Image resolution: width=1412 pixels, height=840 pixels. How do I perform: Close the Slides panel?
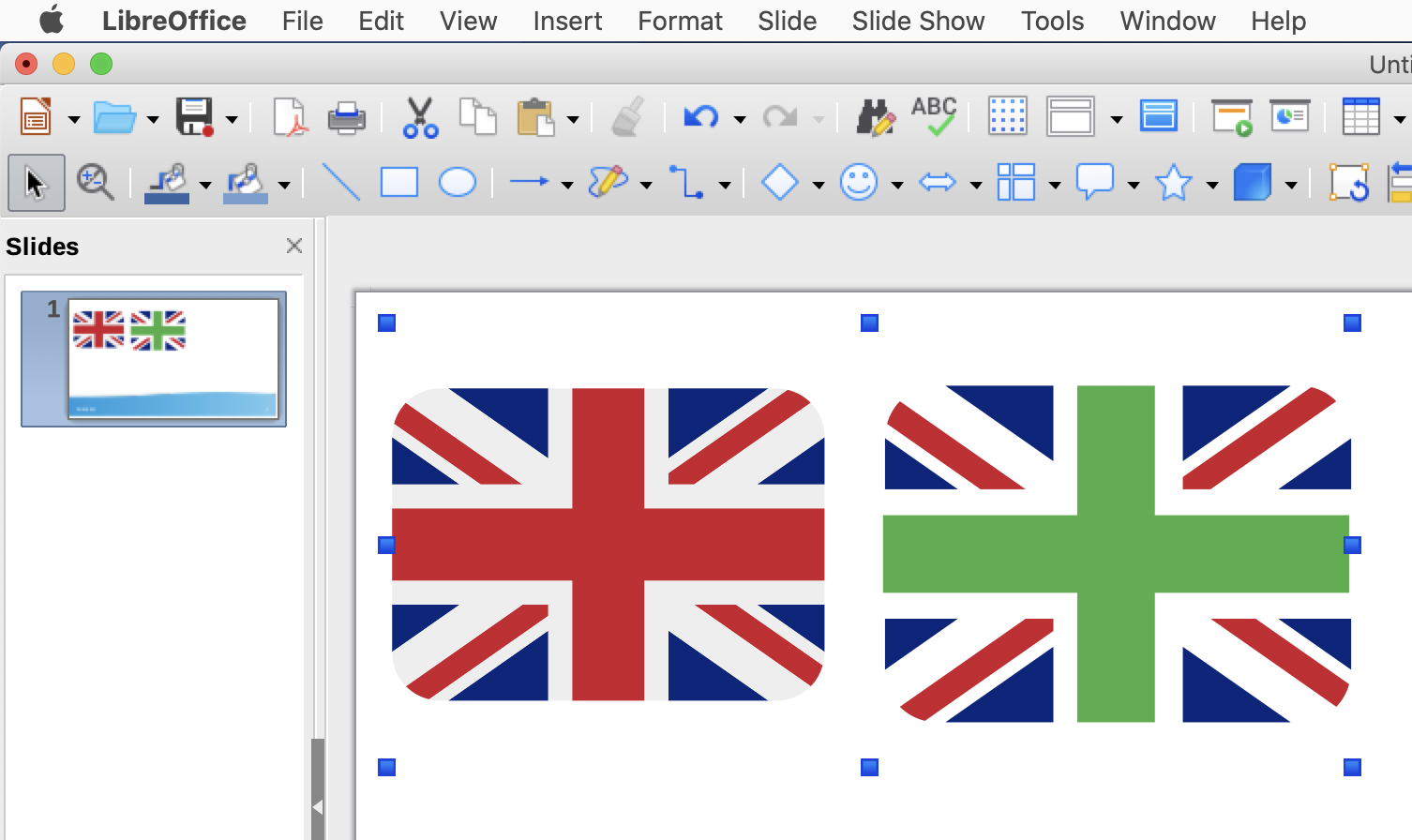[x=294, y=246]
